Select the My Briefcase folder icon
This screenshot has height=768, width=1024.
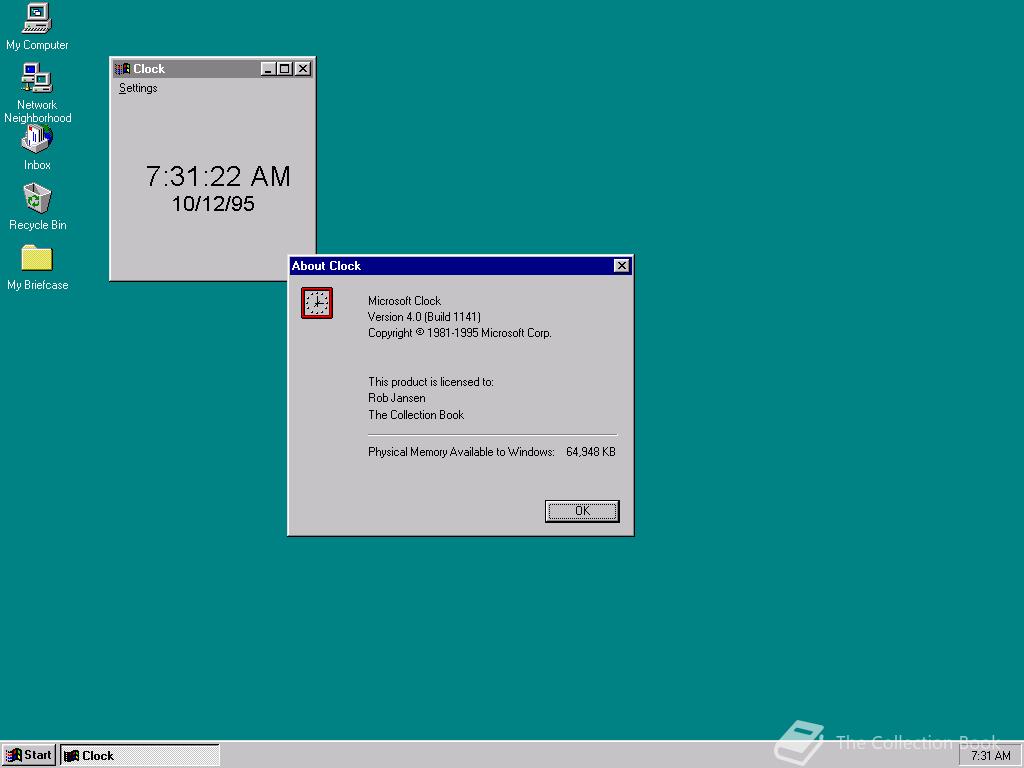[37, 267]
